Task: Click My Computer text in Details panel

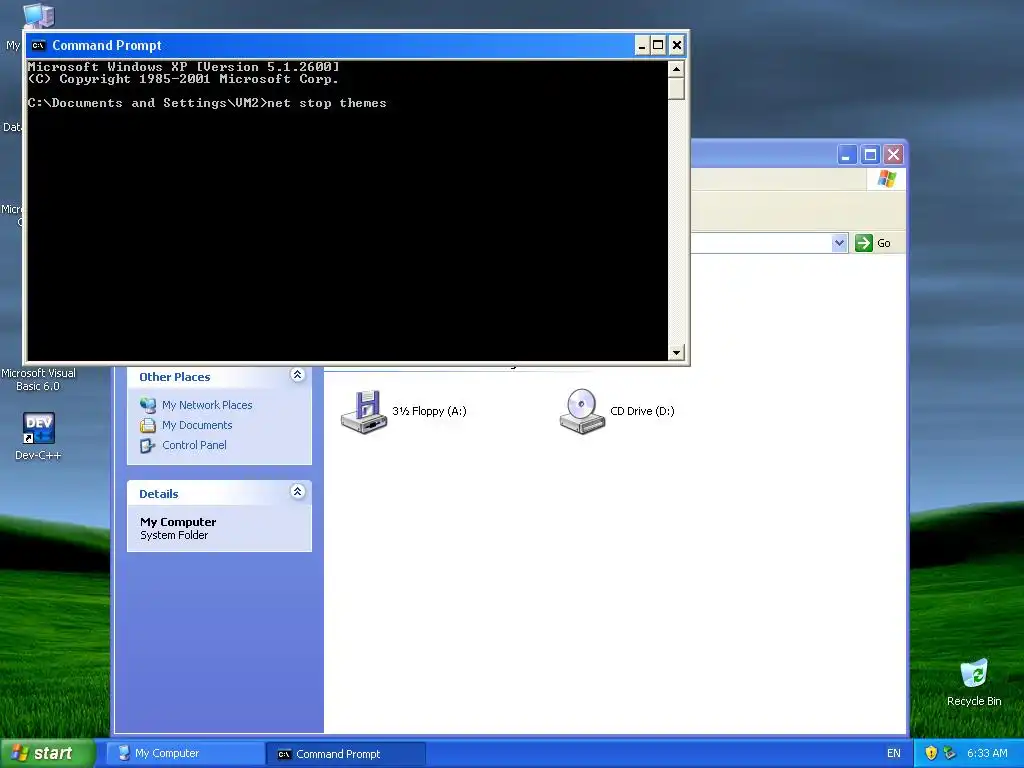Action: pyautogui.click(x=178, y=522)
